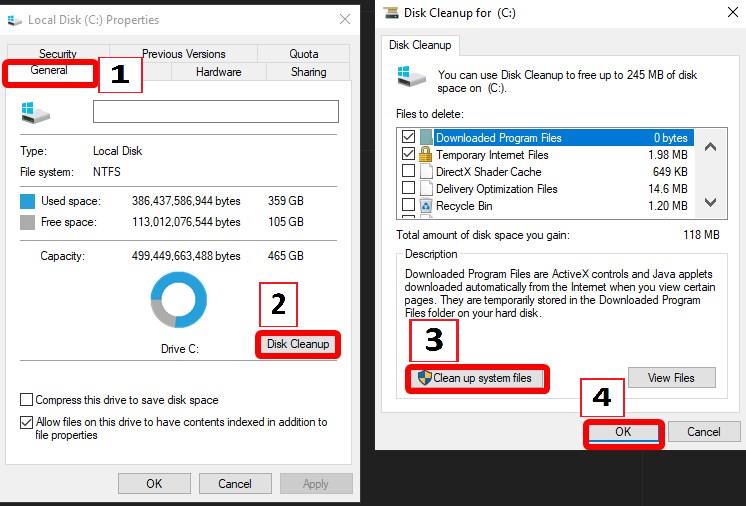Click the NTFS file system value
This screenshot has width=746, height=506.
107,172
